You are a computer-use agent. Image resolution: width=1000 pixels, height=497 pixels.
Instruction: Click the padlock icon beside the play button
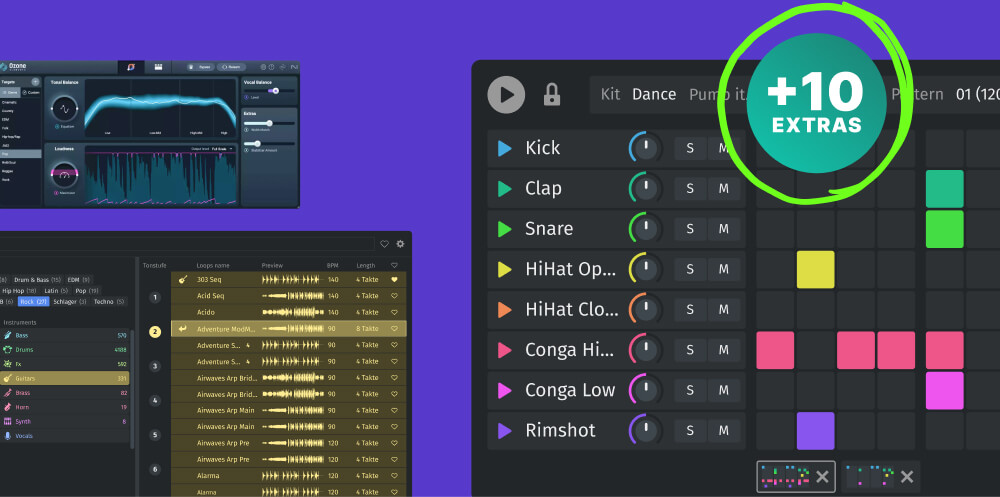tap(552, 94)
